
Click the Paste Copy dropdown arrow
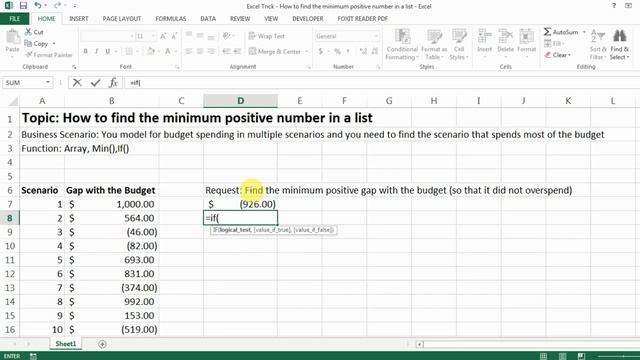click(54, 44)
